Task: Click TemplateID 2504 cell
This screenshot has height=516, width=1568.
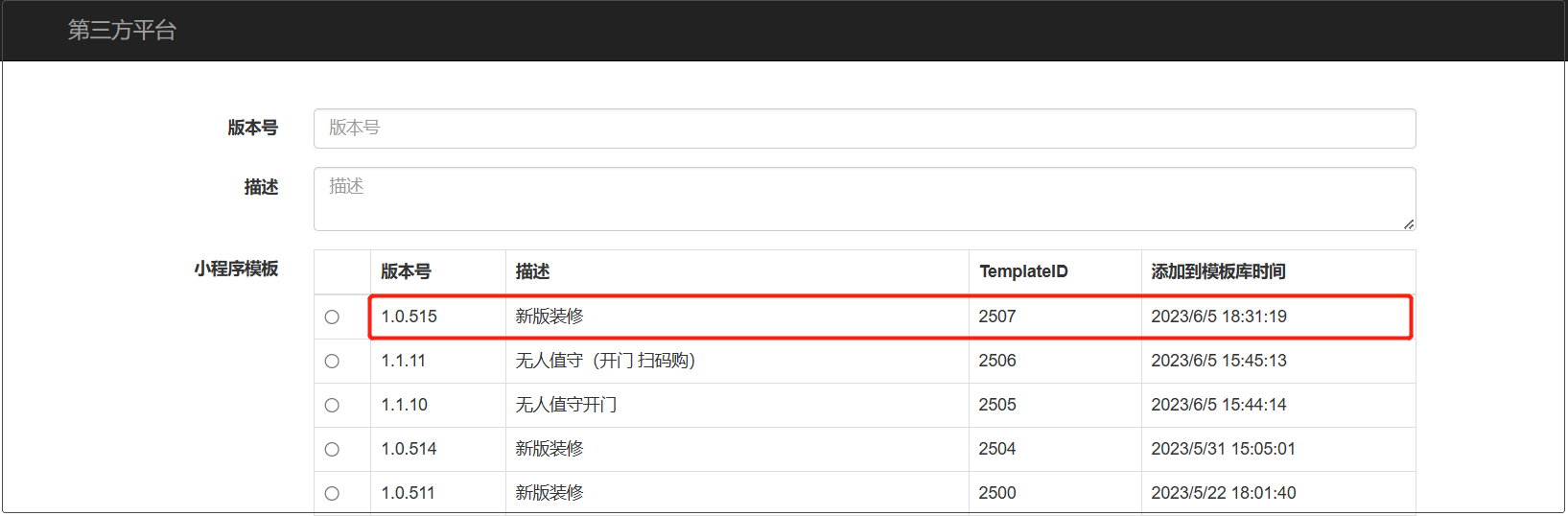Action: coord(1055,449)
